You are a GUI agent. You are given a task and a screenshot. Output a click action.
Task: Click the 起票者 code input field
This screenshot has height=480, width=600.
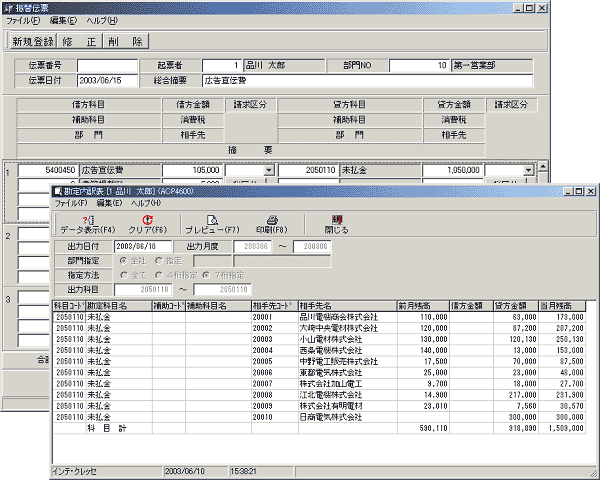pos(222,65)
